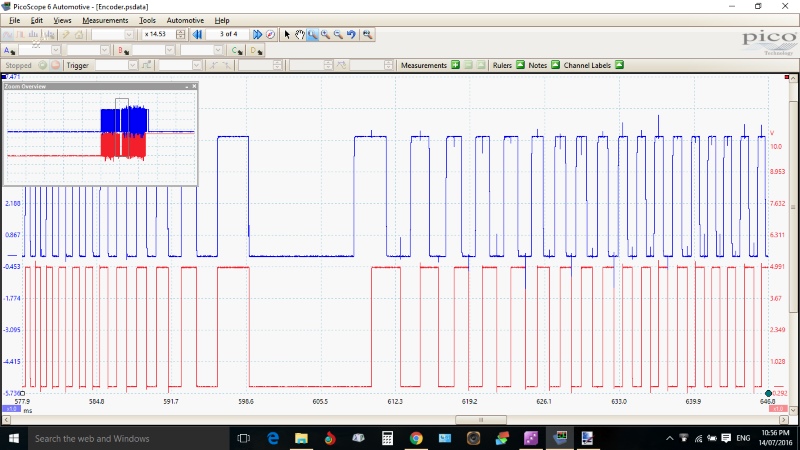
Task: Open Windows Start menu
Action: coord(14,438)
